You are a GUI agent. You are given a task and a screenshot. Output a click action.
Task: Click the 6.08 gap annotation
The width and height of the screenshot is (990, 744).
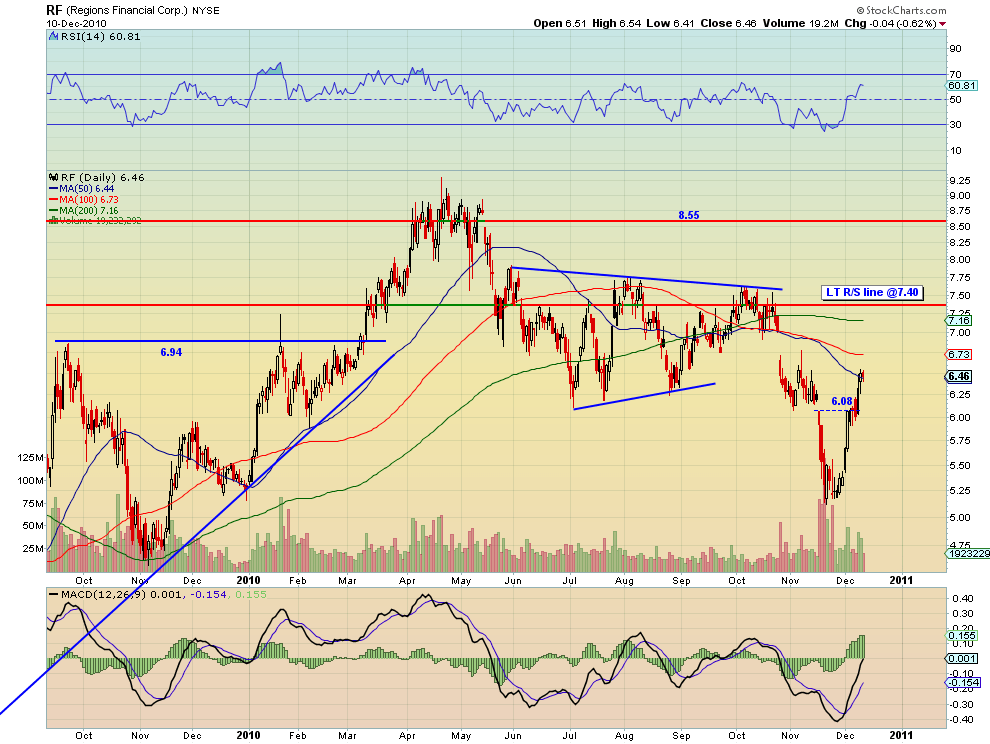point(842,401)
